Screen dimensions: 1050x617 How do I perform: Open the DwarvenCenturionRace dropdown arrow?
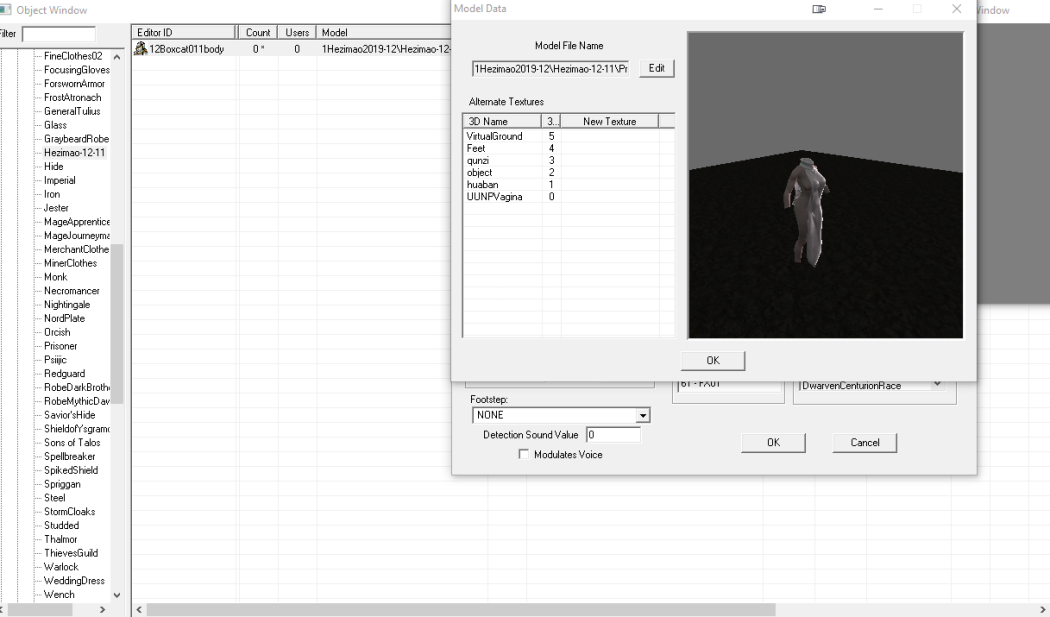(x=938, y=385)
